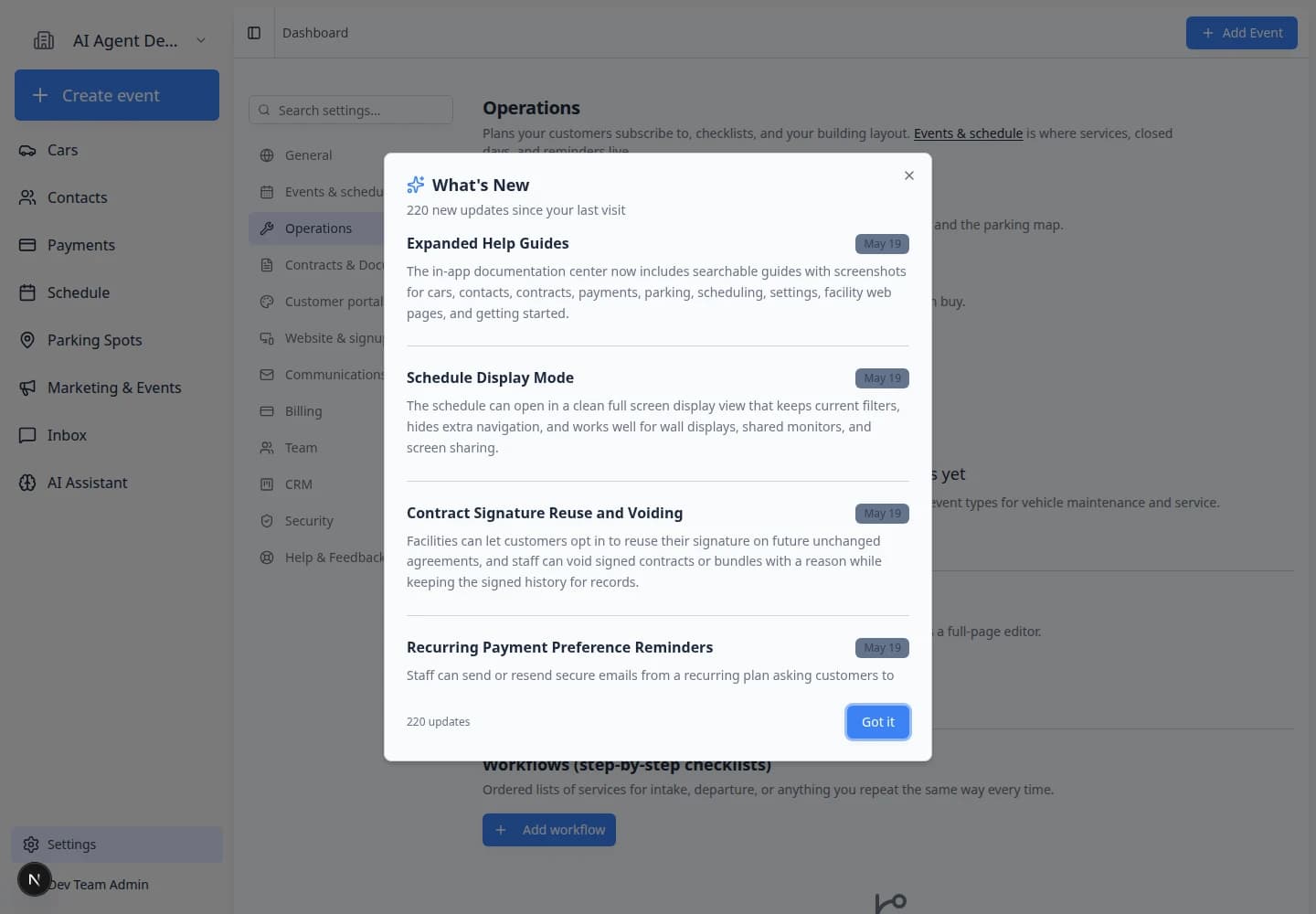Open Security settings
Viewport: 1316px width, 914px height.
(316, 521)
